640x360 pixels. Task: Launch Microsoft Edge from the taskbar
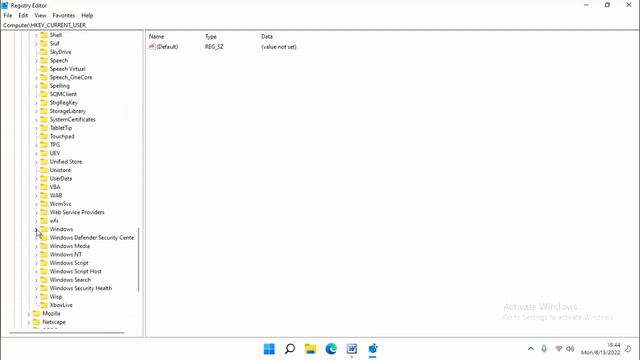[331, 349]
